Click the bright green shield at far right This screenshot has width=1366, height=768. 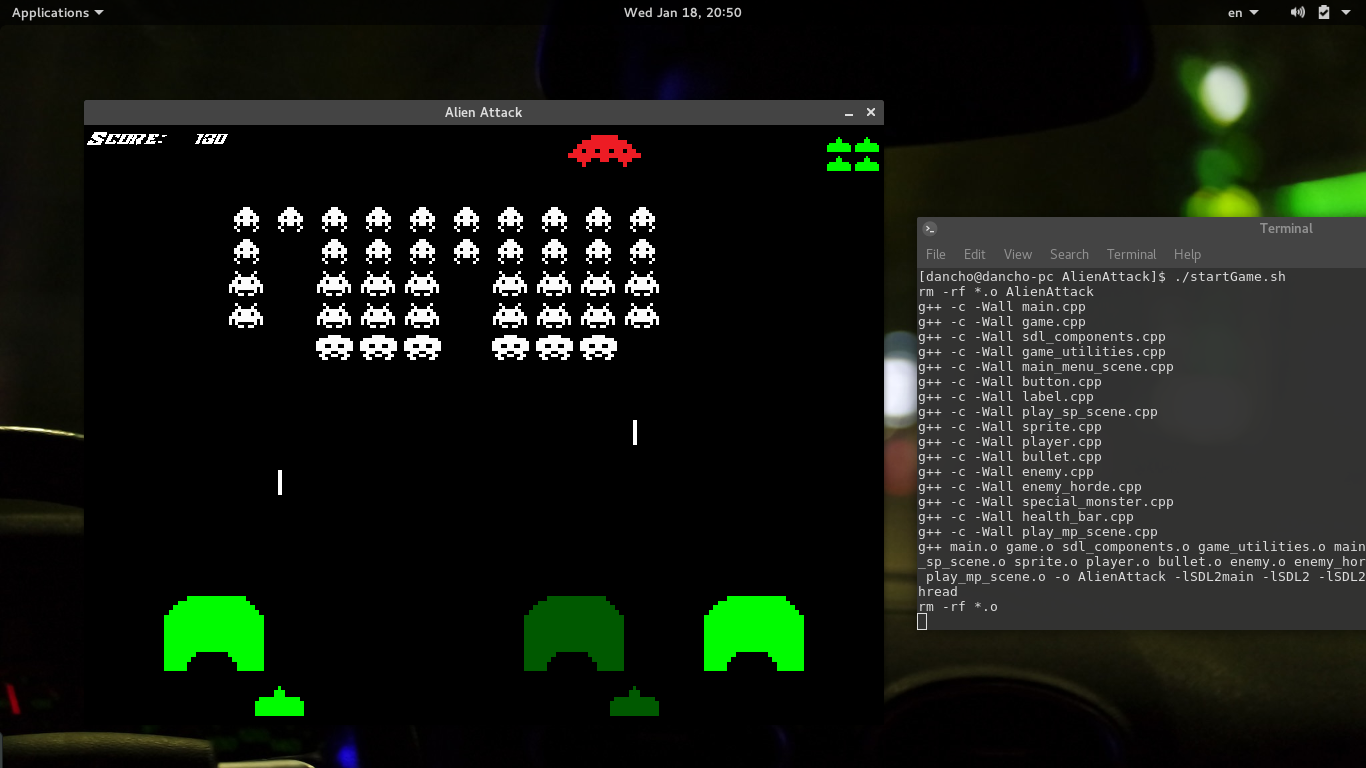pyautogui.click(x=754, y=633)
